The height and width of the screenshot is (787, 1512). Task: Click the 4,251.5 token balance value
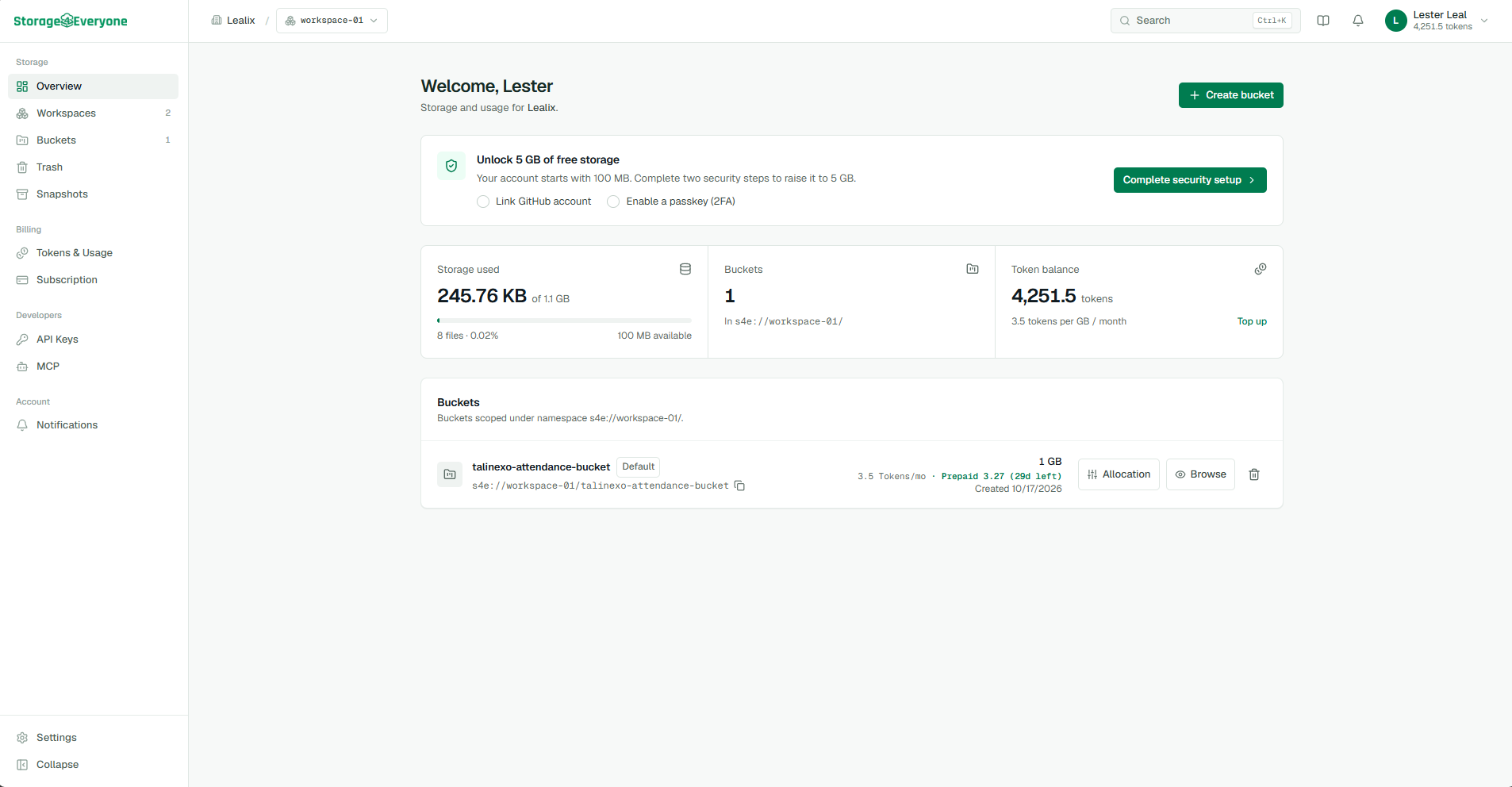[1043, 296]
